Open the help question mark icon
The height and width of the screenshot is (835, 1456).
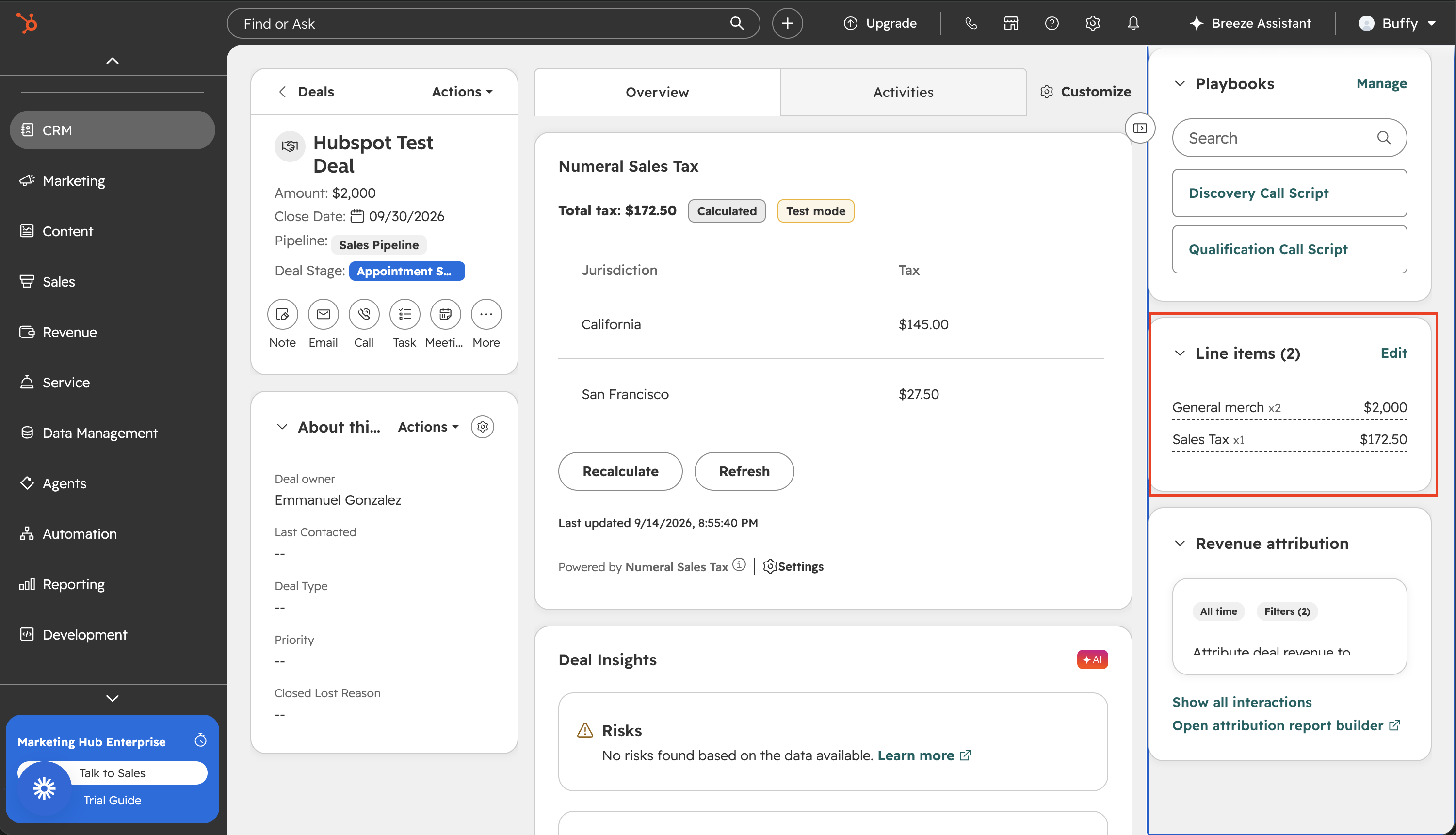[x=1052, y=23]
